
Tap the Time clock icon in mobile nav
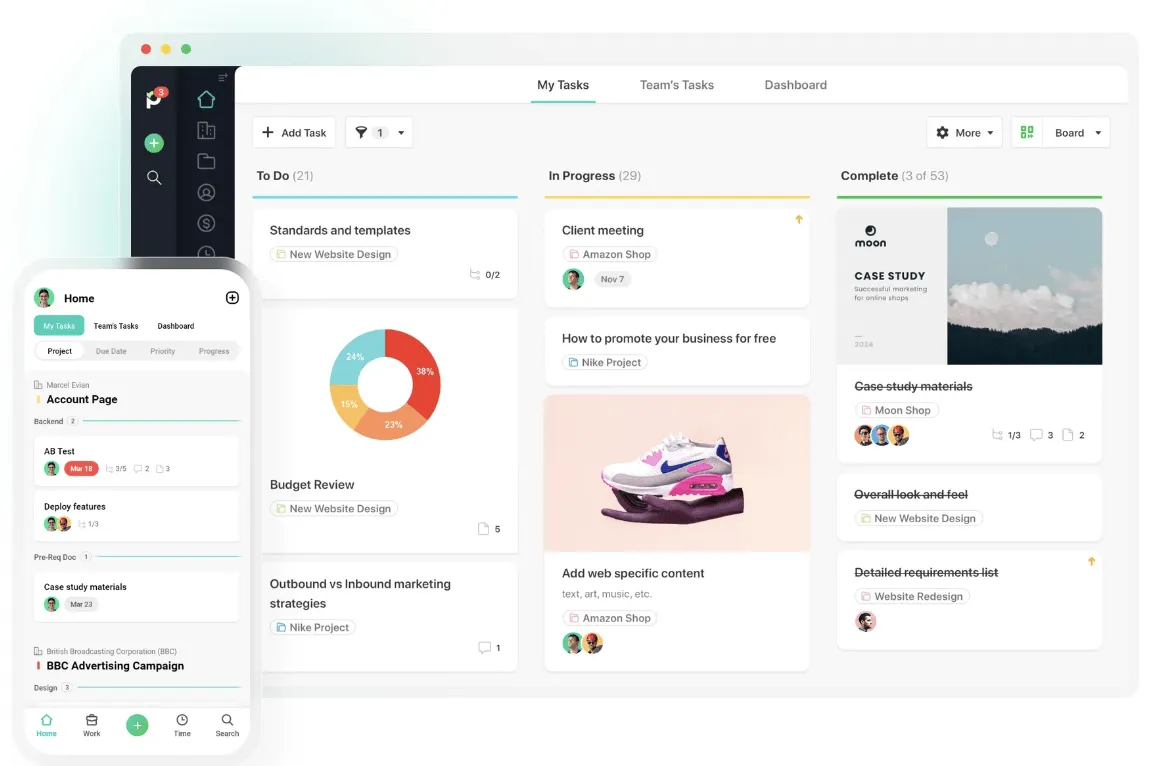[182, 725]
